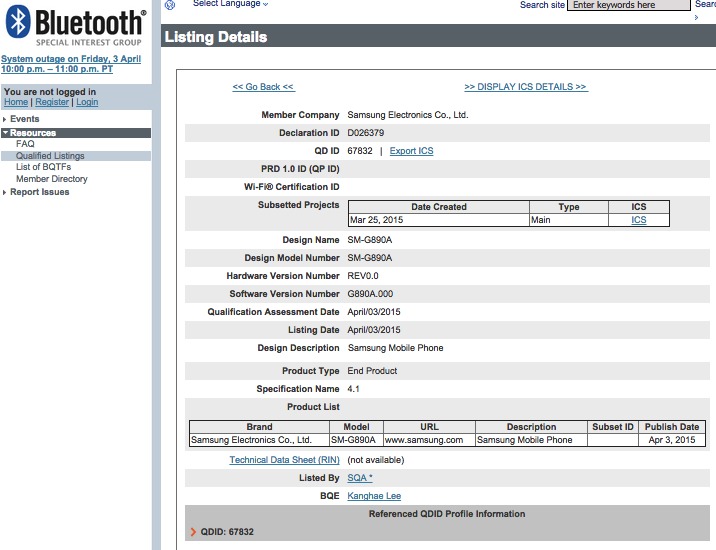Click the Login link
The image size is (716, 550).
click(x=87, y=102)
